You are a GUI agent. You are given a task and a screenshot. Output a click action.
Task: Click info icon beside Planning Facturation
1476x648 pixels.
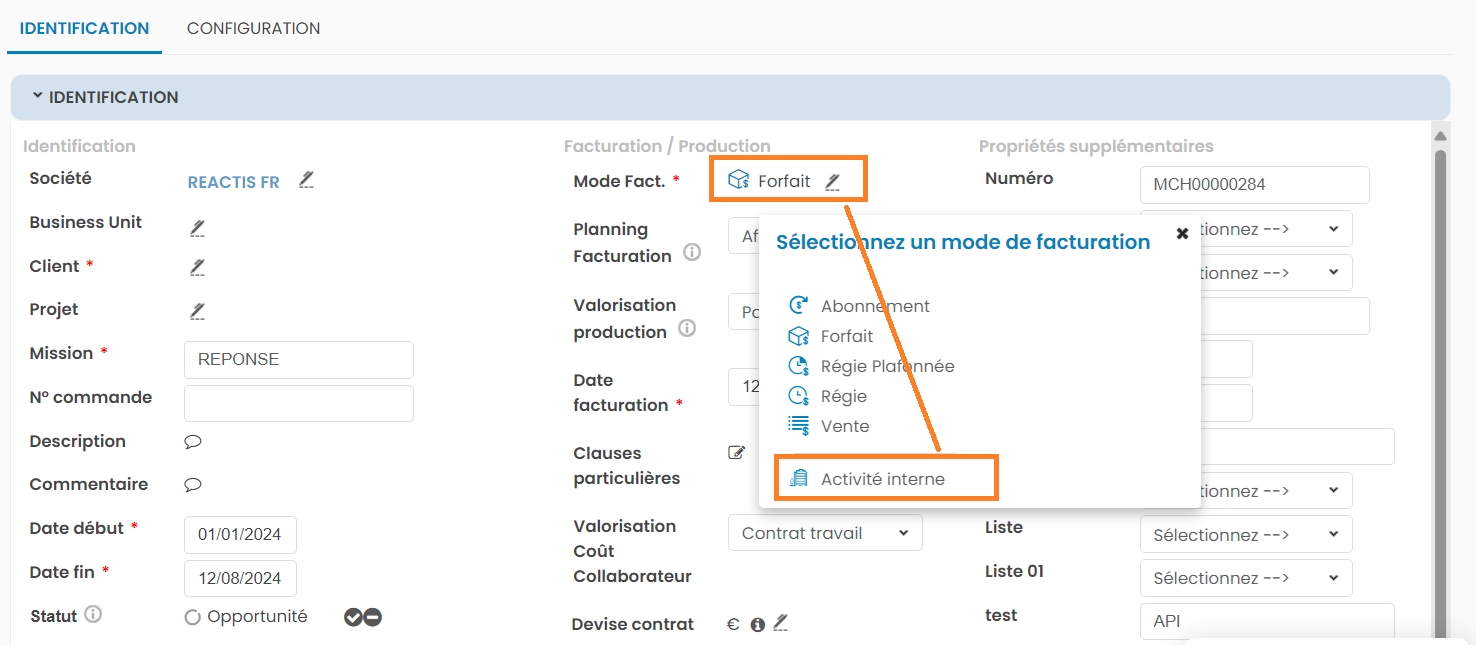point(691,253)
